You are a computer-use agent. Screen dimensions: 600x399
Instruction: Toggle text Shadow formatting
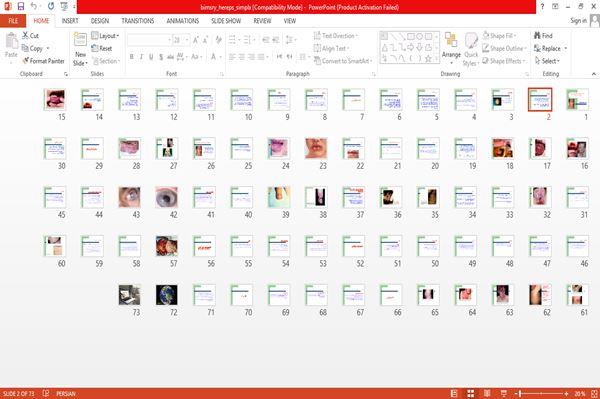click(161, 57)
